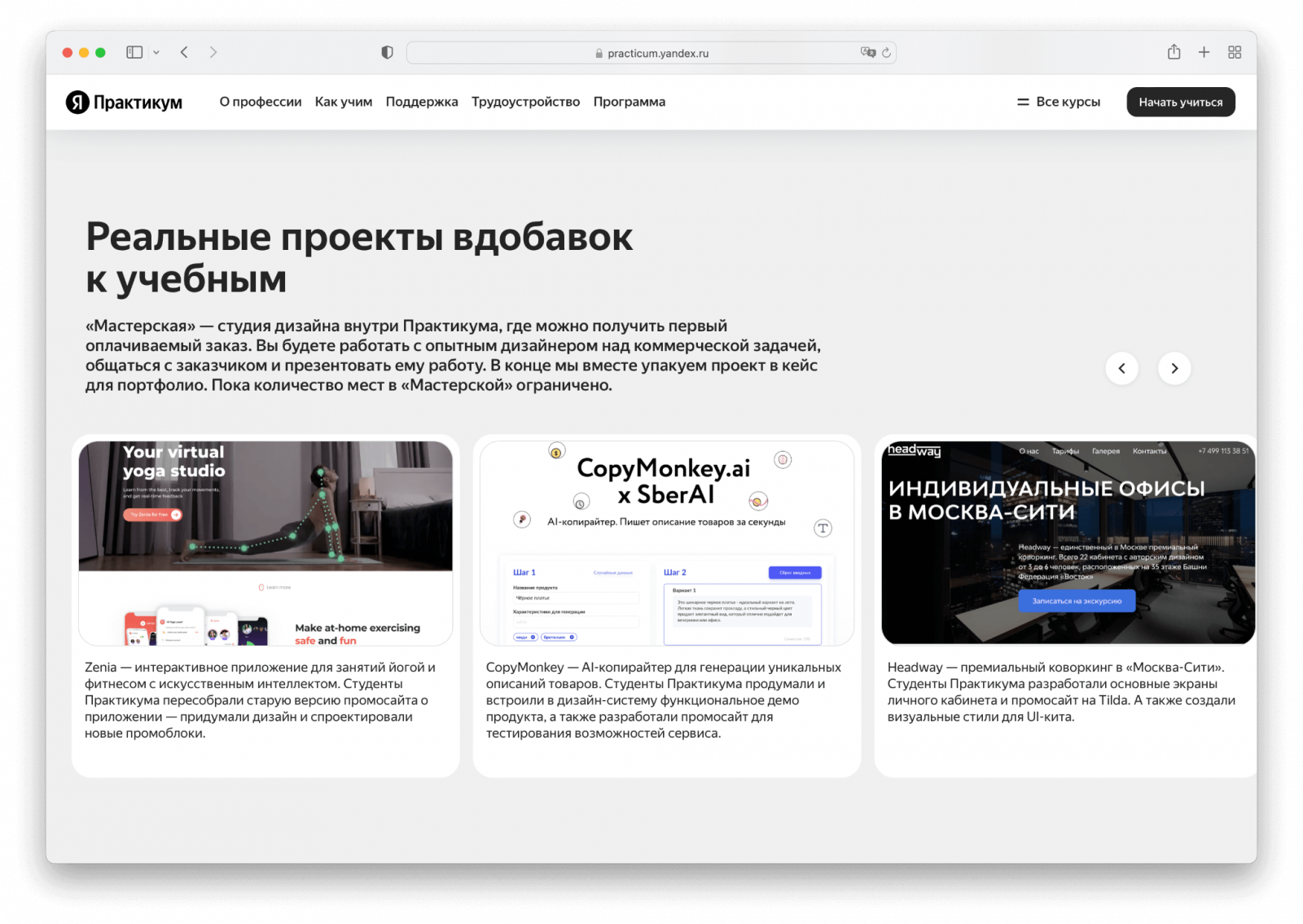Open Zenia yoga studio project thumbnail
This screenshot has height=924, width=1303.
pyautogui.click(x=265, y=543)
